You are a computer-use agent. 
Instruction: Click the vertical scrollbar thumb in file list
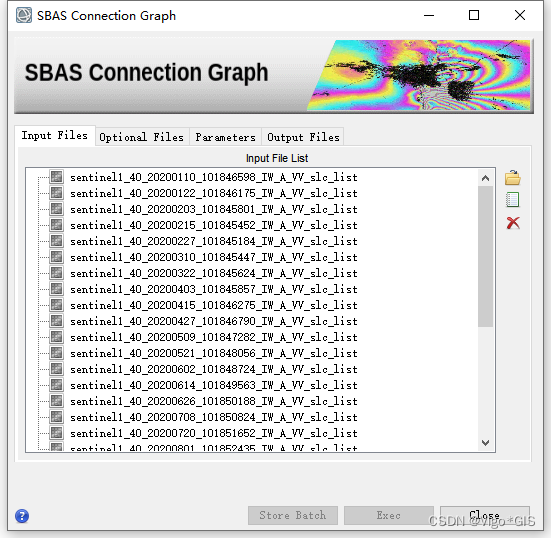[x=485, y=257]
